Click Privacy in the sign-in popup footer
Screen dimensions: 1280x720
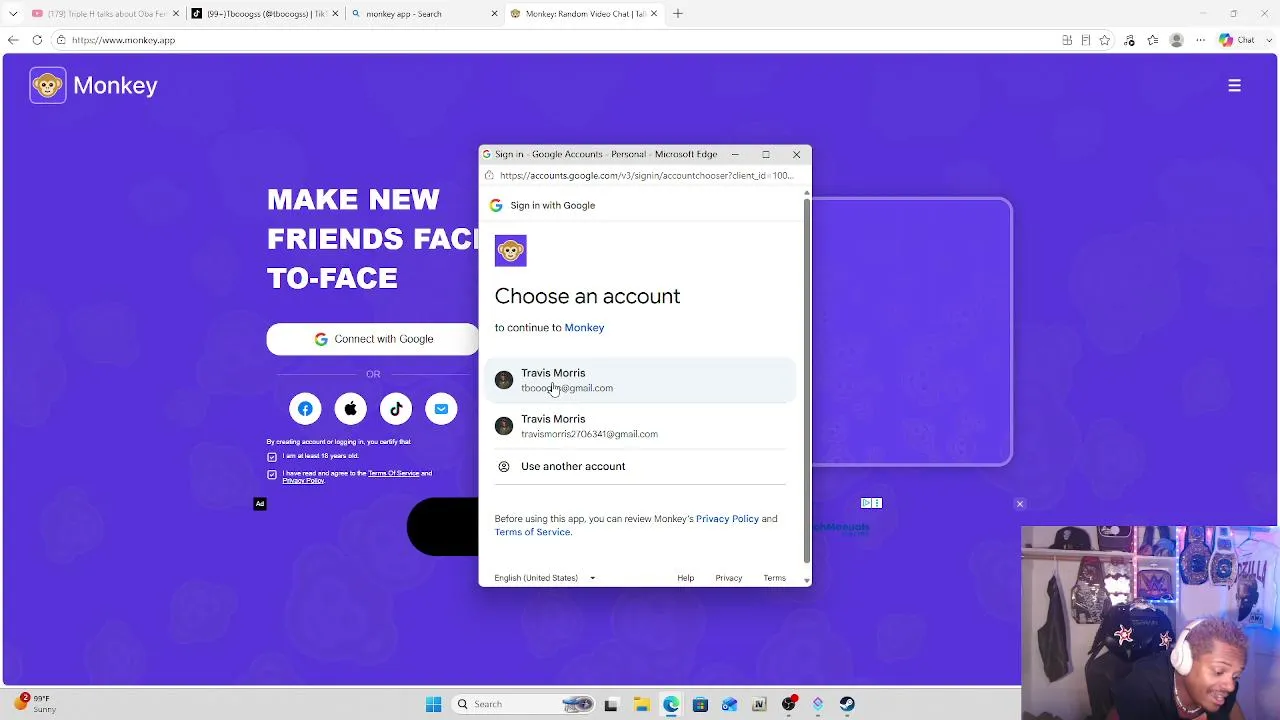click(x=729, y=578)
